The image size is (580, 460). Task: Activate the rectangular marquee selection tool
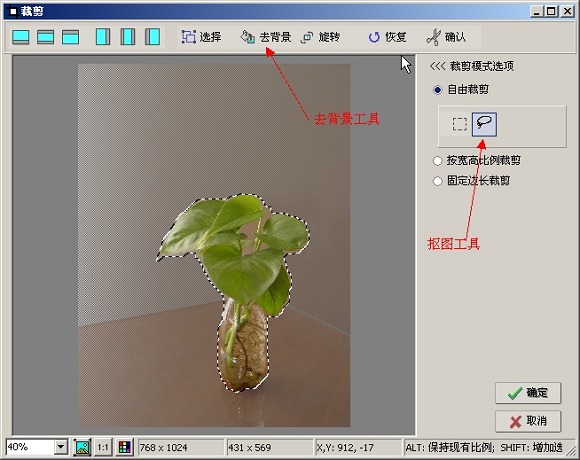(x=460, y=124)
